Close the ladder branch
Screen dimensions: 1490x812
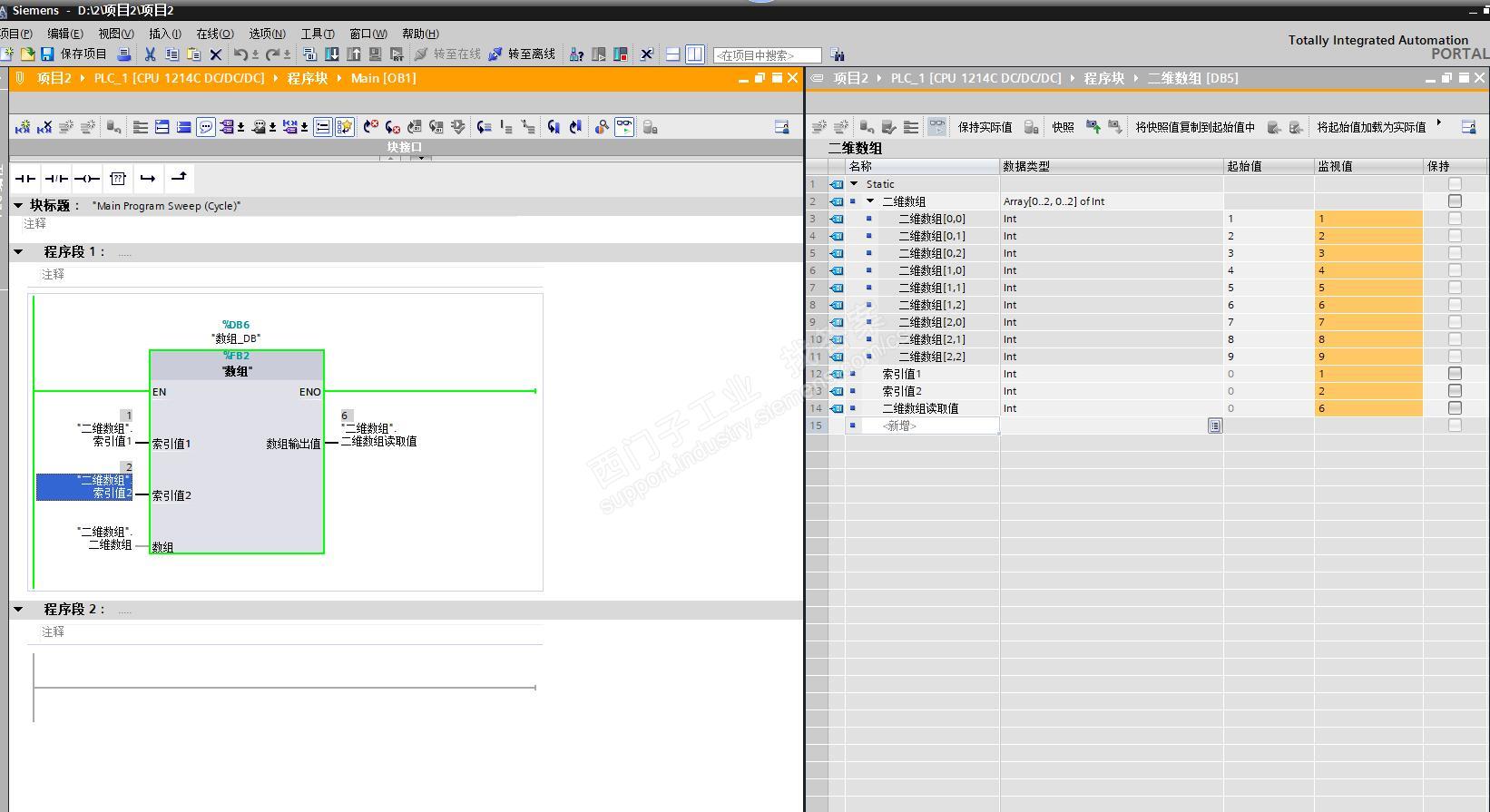click(x=179, y=178)
